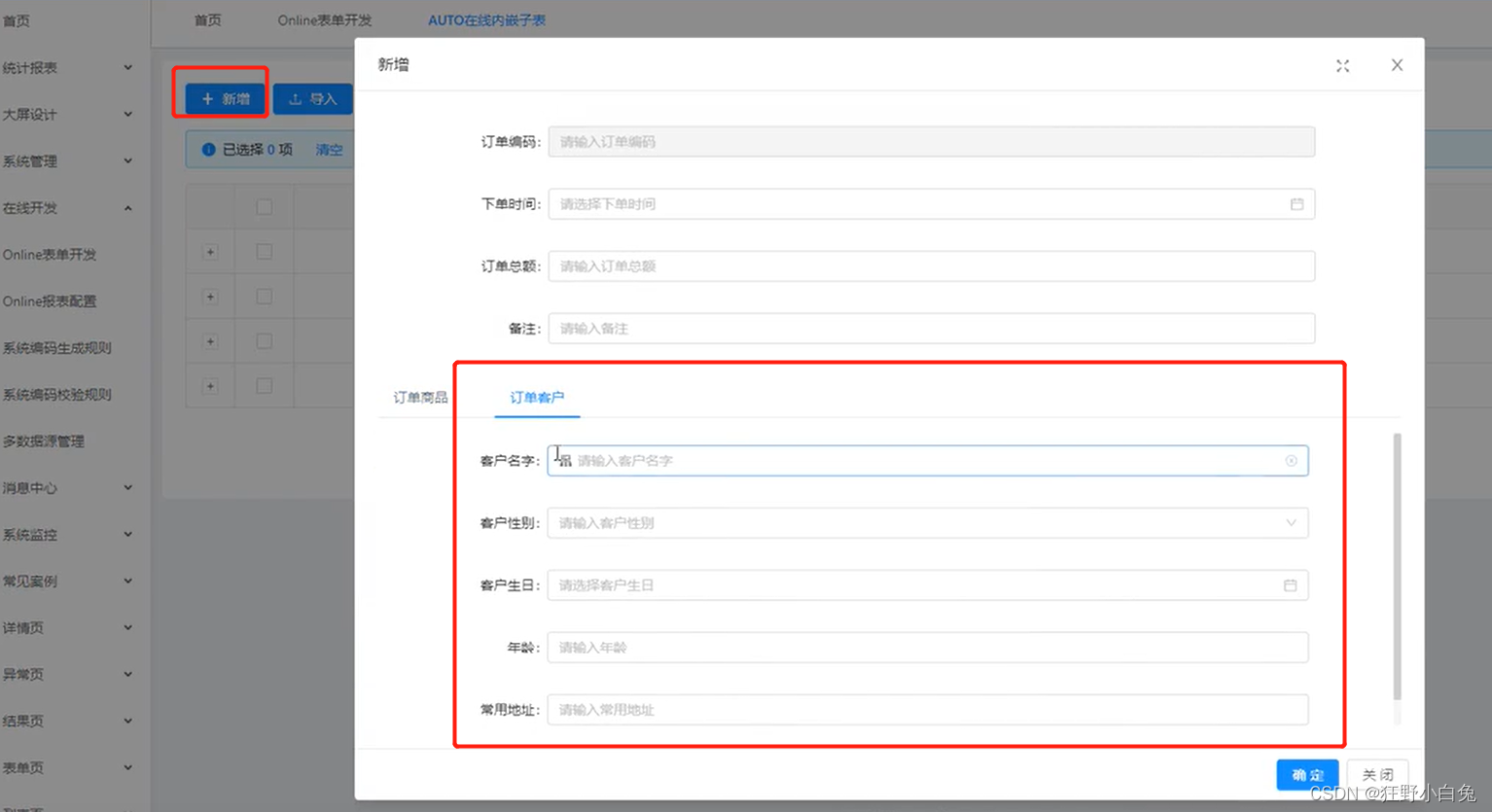Image resolution: width=1492 pixels, height=812 pixels.
Task: Open the calendar icon in 下单时间 field
Action: click(1297, 204)
